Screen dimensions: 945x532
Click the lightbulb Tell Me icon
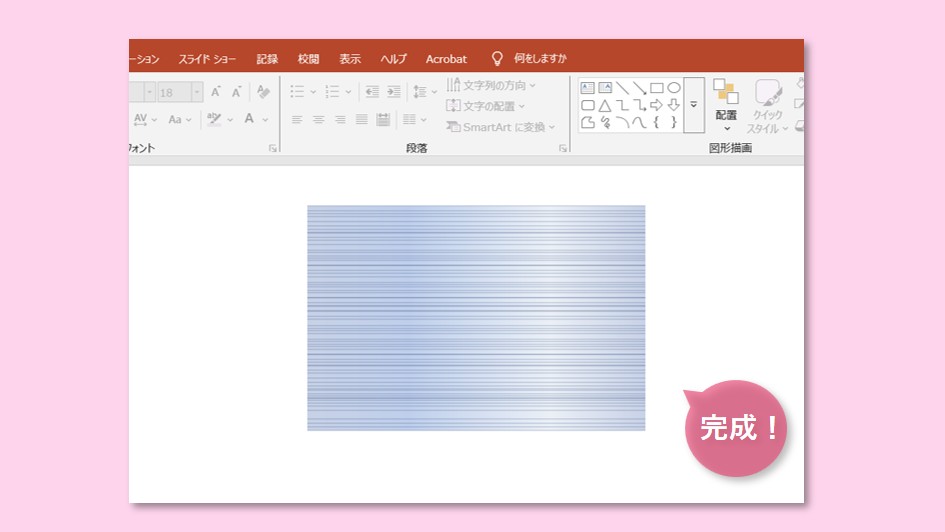497,58
